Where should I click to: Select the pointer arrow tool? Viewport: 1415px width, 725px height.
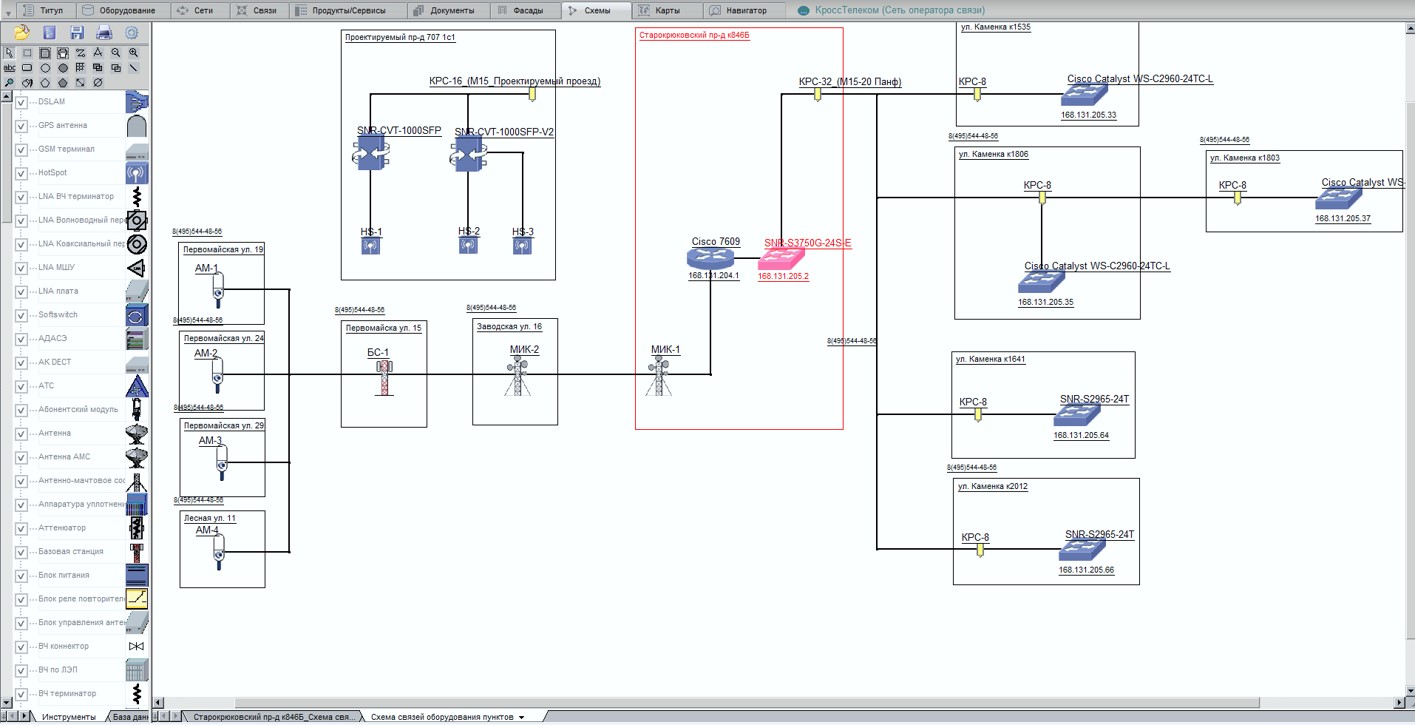point(9,53)
